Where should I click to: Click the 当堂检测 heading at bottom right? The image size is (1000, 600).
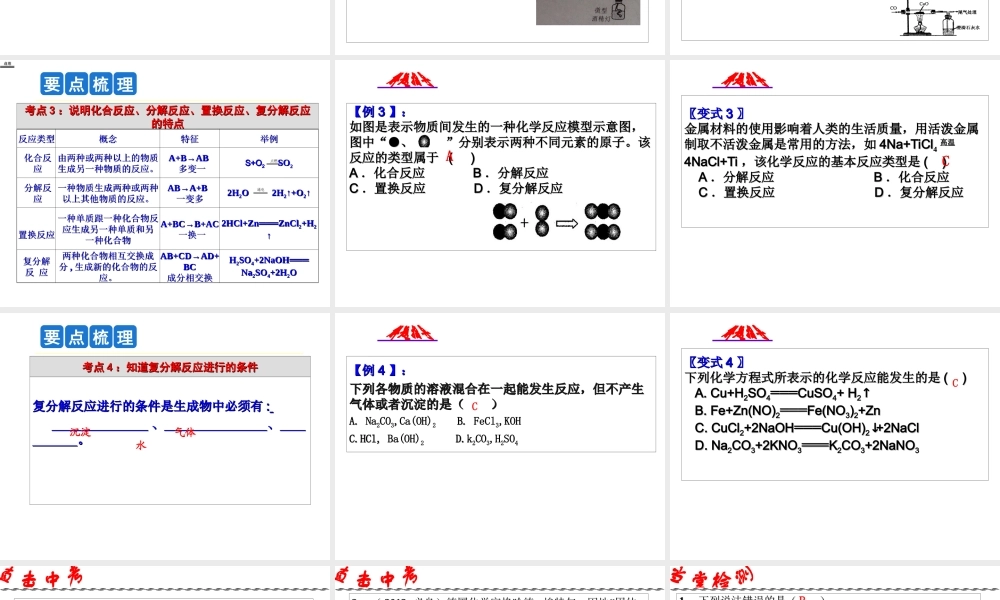click(711, 577)
